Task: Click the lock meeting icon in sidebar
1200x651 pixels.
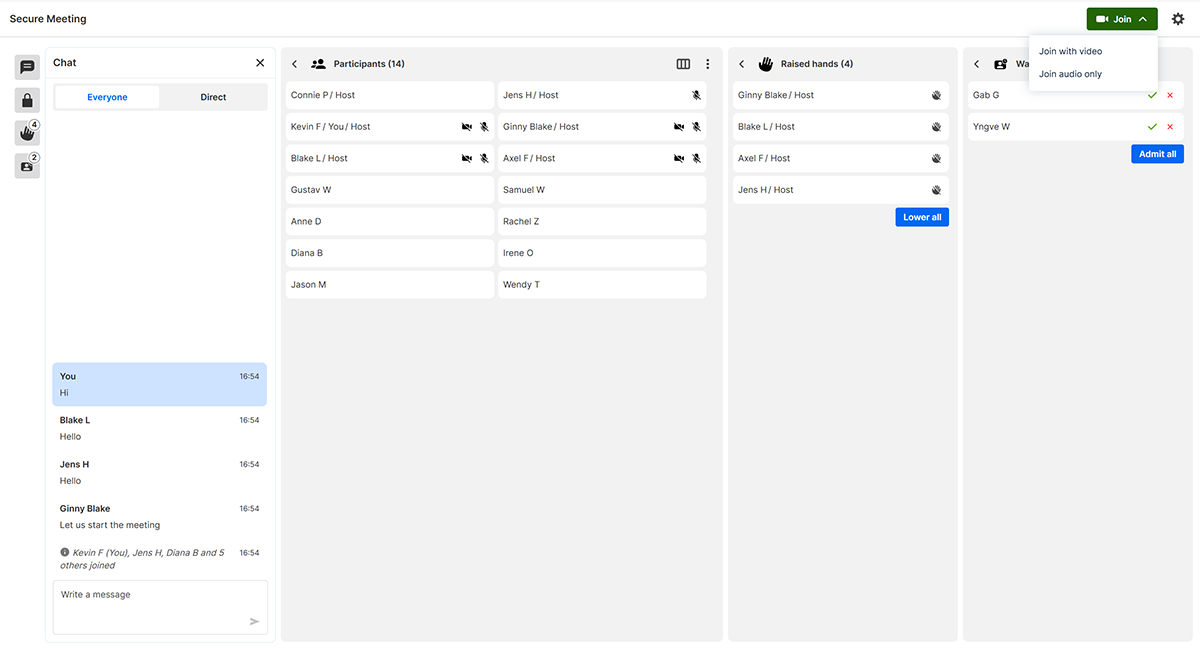Action: (27, 100)
